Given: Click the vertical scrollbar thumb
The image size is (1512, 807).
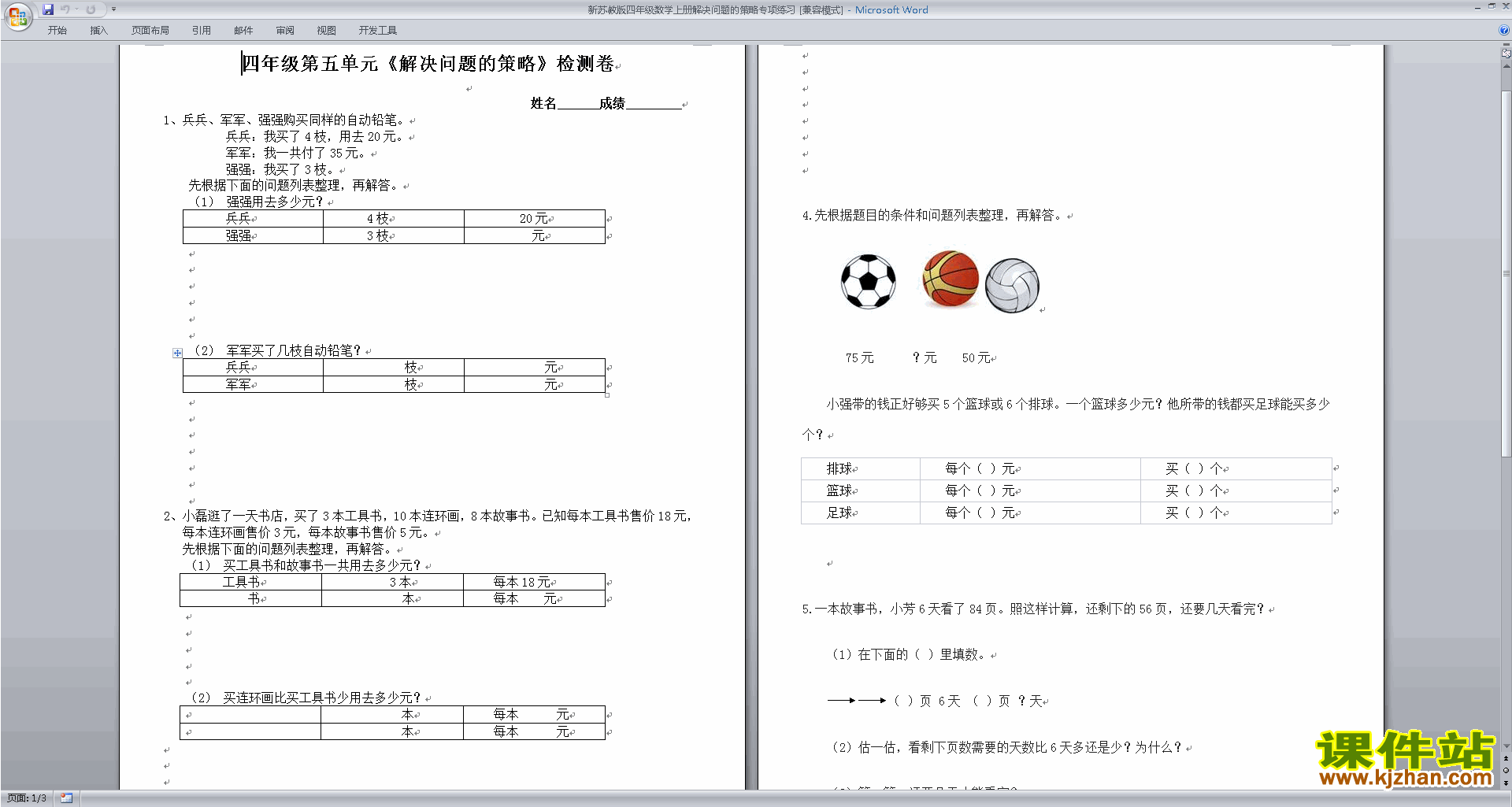Looking at the screenshot, I should tap(1506, 273).
